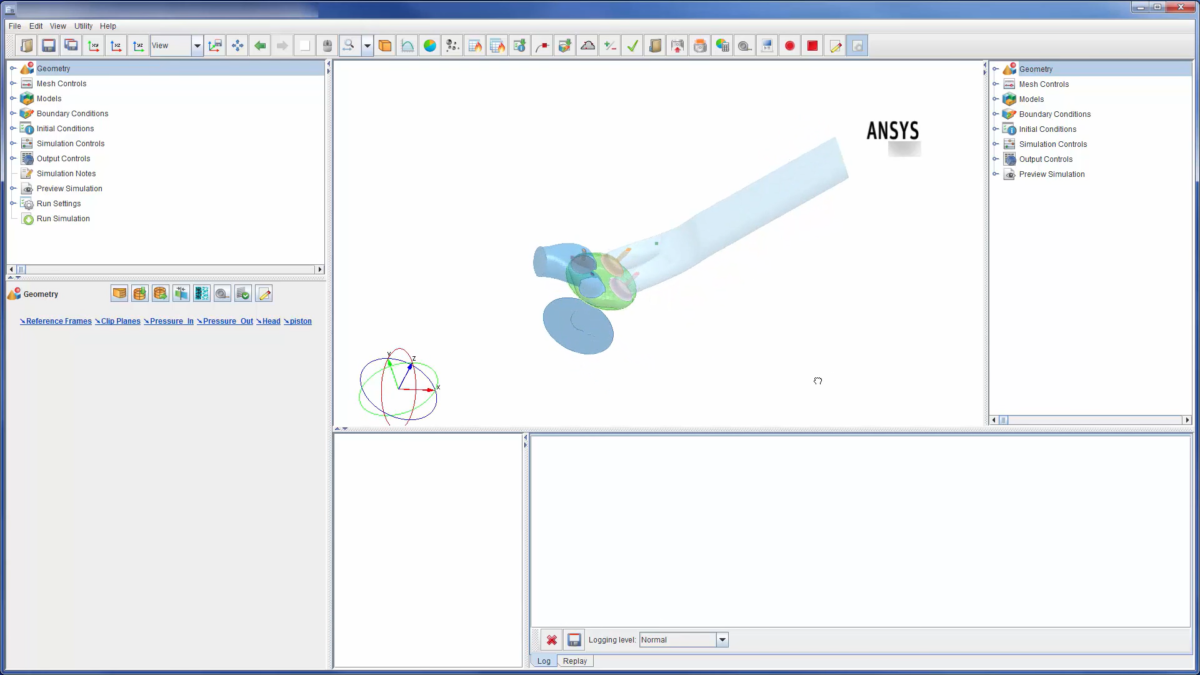
Task: Expand Boundary Conditions node in left tree
Action: [x=13, y=113]
